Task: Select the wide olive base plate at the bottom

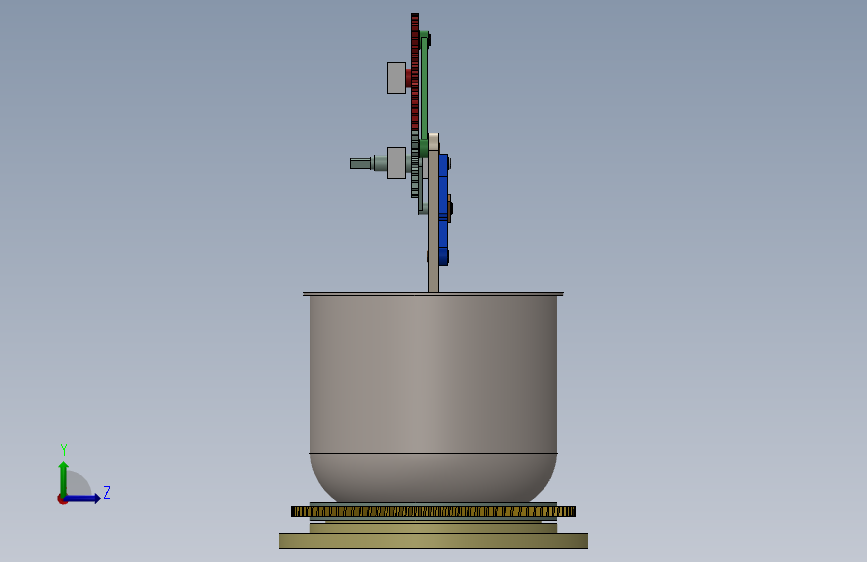Action: pyautogui.click(x=433, y=541)
